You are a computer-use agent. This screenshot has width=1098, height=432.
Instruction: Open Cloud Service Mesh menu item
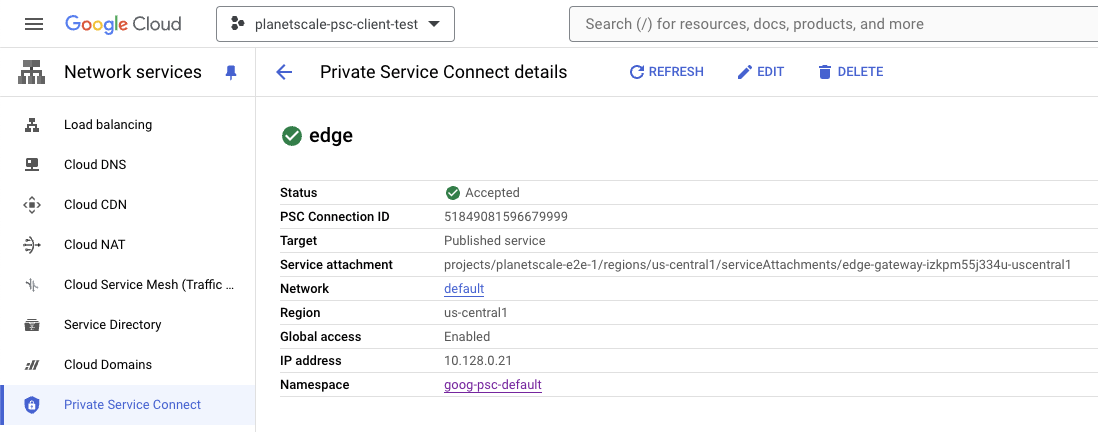coord(149,285)
